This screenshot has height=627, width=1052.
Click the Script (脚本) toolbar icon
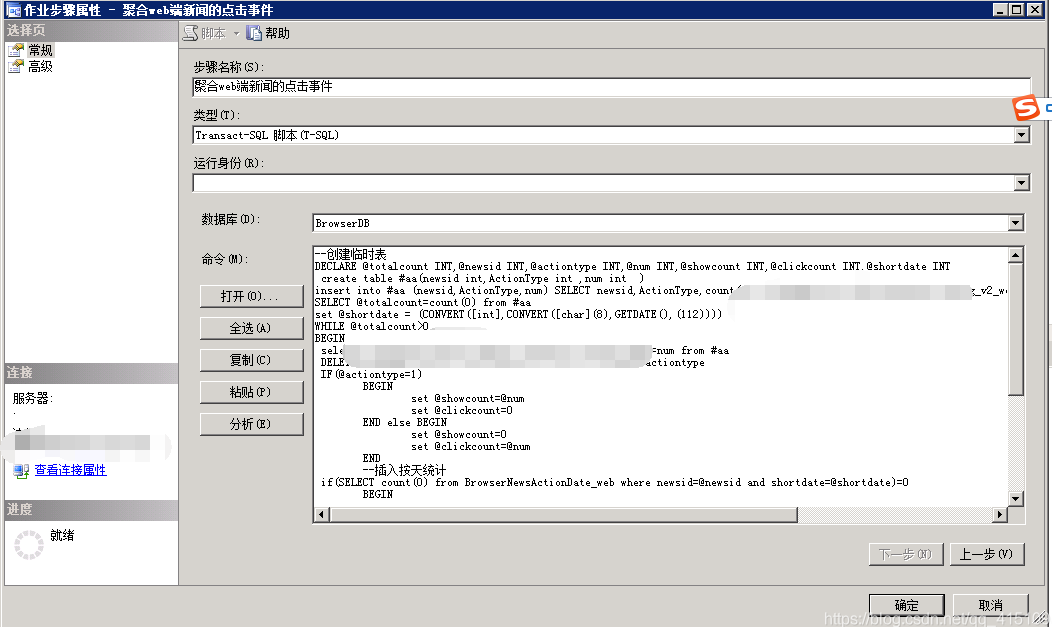[x=191, y=33]
